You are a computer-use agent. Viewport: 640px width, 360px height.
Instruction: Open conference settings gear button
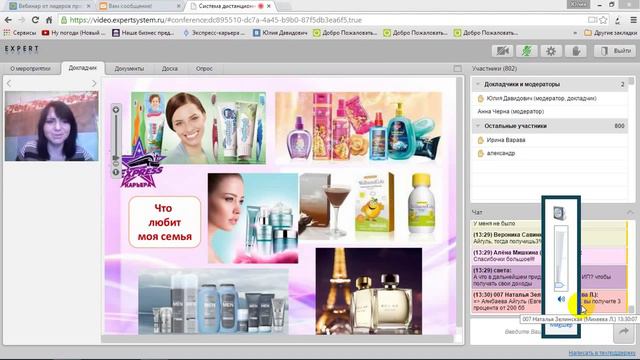551,51
